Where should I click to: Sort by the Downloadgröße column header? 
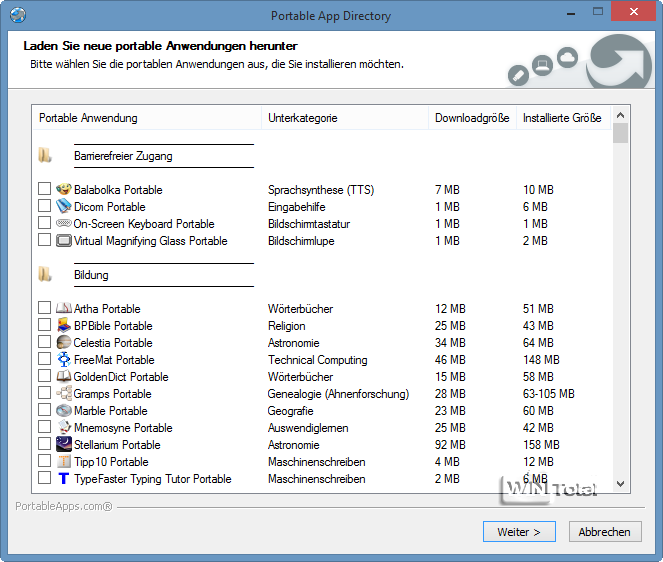pos(472,118)
